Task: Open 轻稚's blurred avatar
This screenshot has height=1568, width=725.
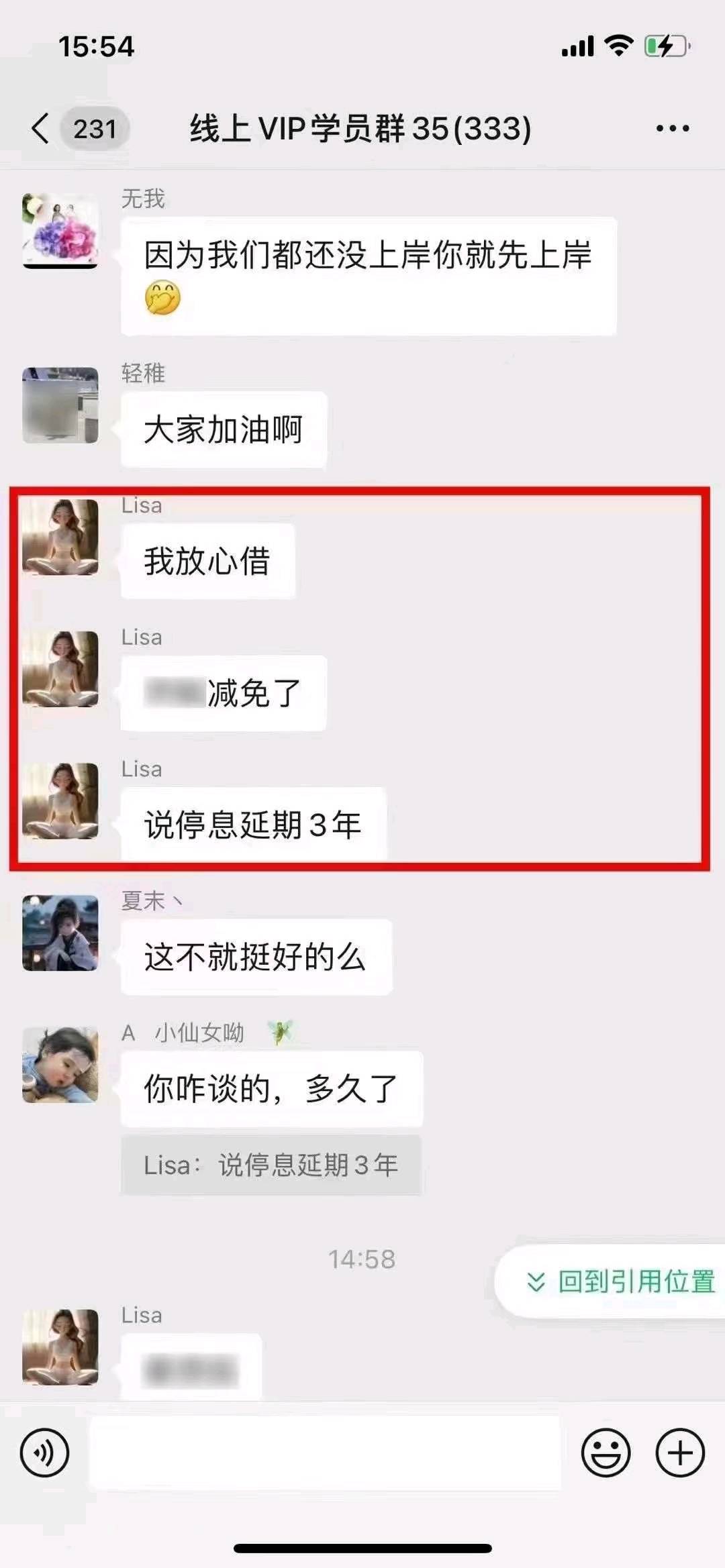Action: pyautogui.click(x=60, y=405)
